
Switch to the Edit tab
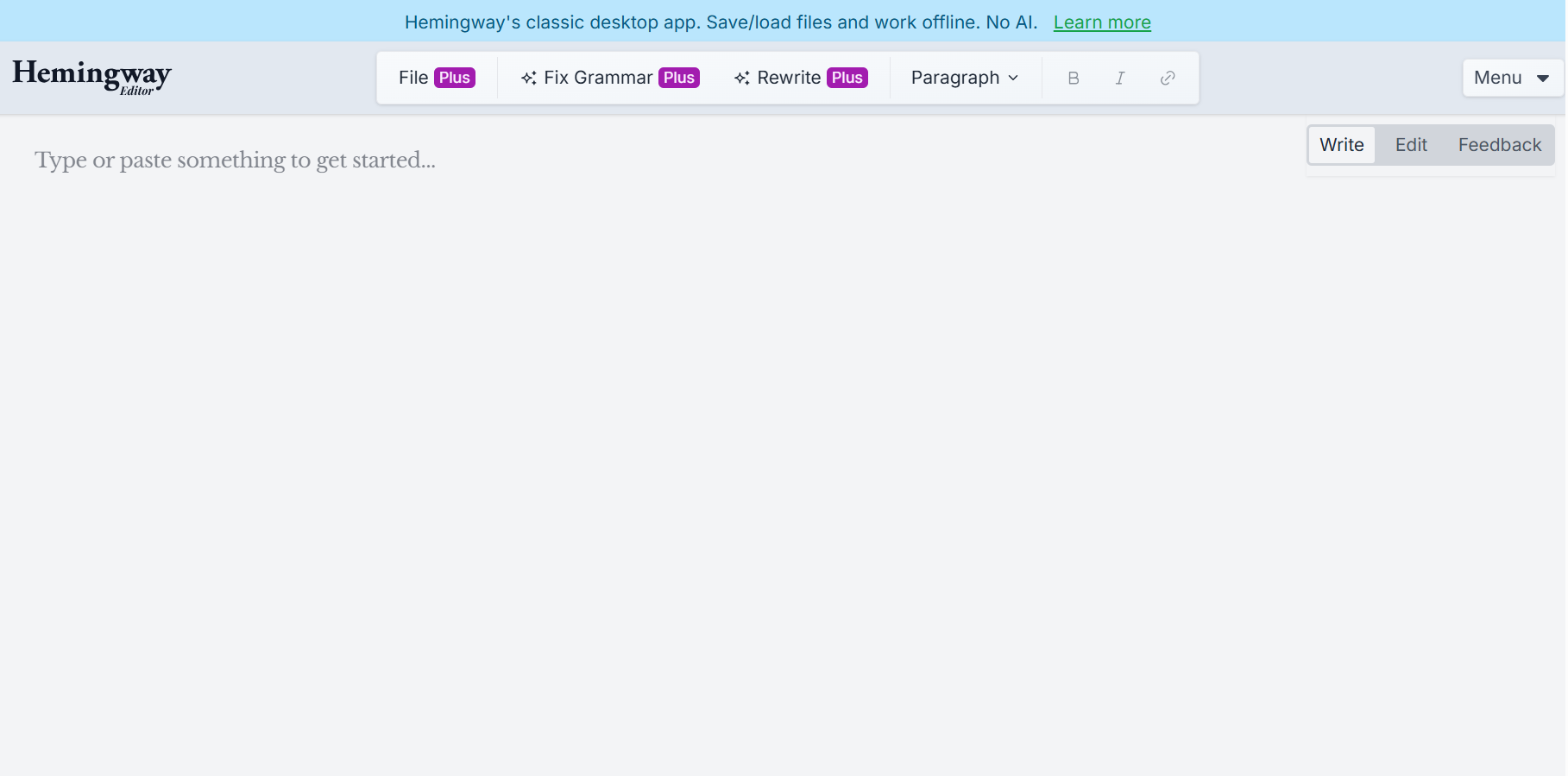pyautogui.click(x=1411, y=145)
